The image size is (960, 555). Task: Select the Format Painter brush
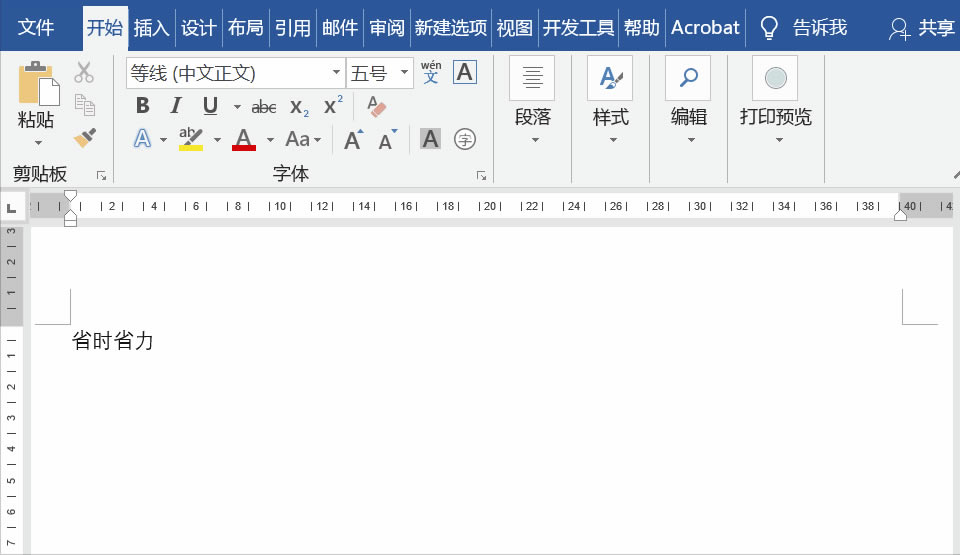(x=84, y=137)
